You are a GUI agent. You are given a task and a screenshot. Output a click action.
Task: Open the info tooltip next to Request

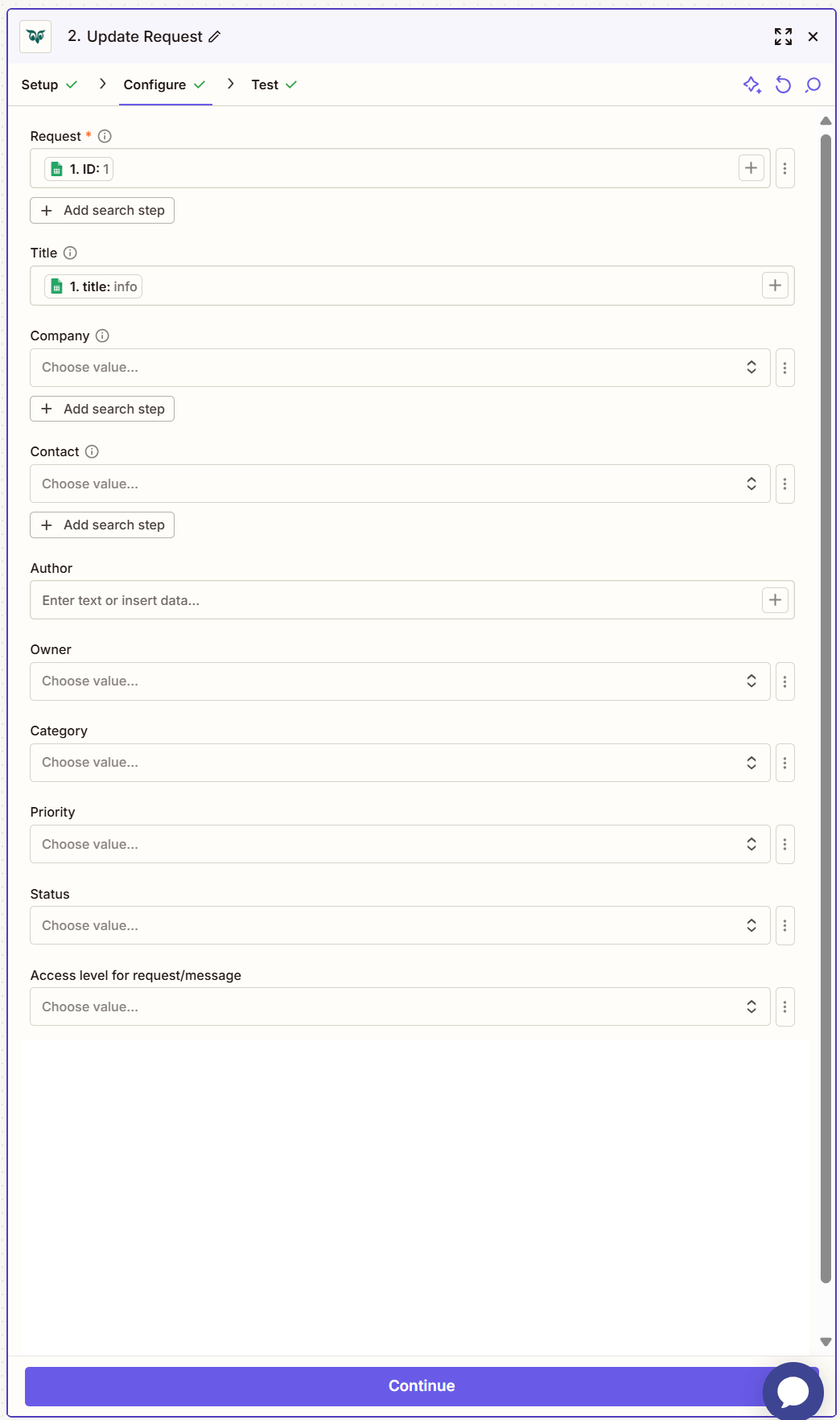pos(105,136)
